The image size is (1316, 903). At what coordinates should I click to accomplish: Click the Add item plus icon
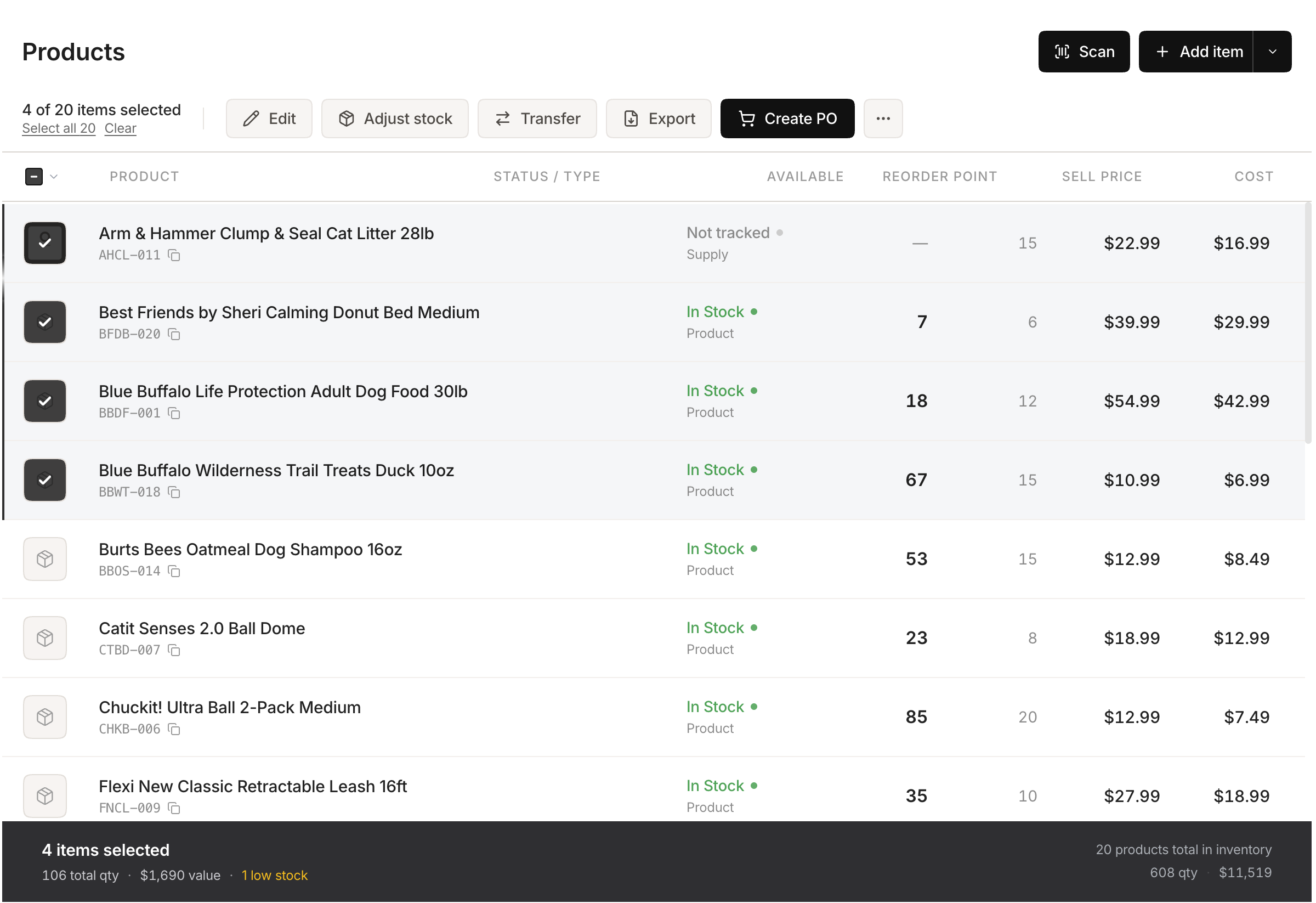pyautogui.click(x=1162, y=51)
